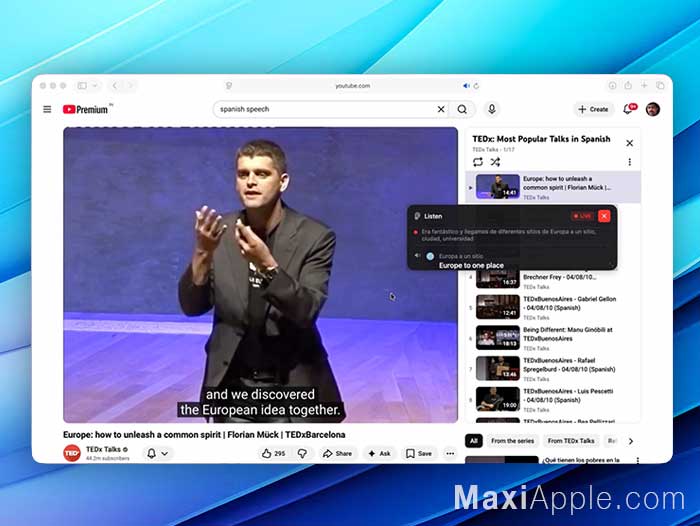This screenshot has height=526, width=700.
Task: Close the TEDx playlist panel
Action: (x=629, y=143)
